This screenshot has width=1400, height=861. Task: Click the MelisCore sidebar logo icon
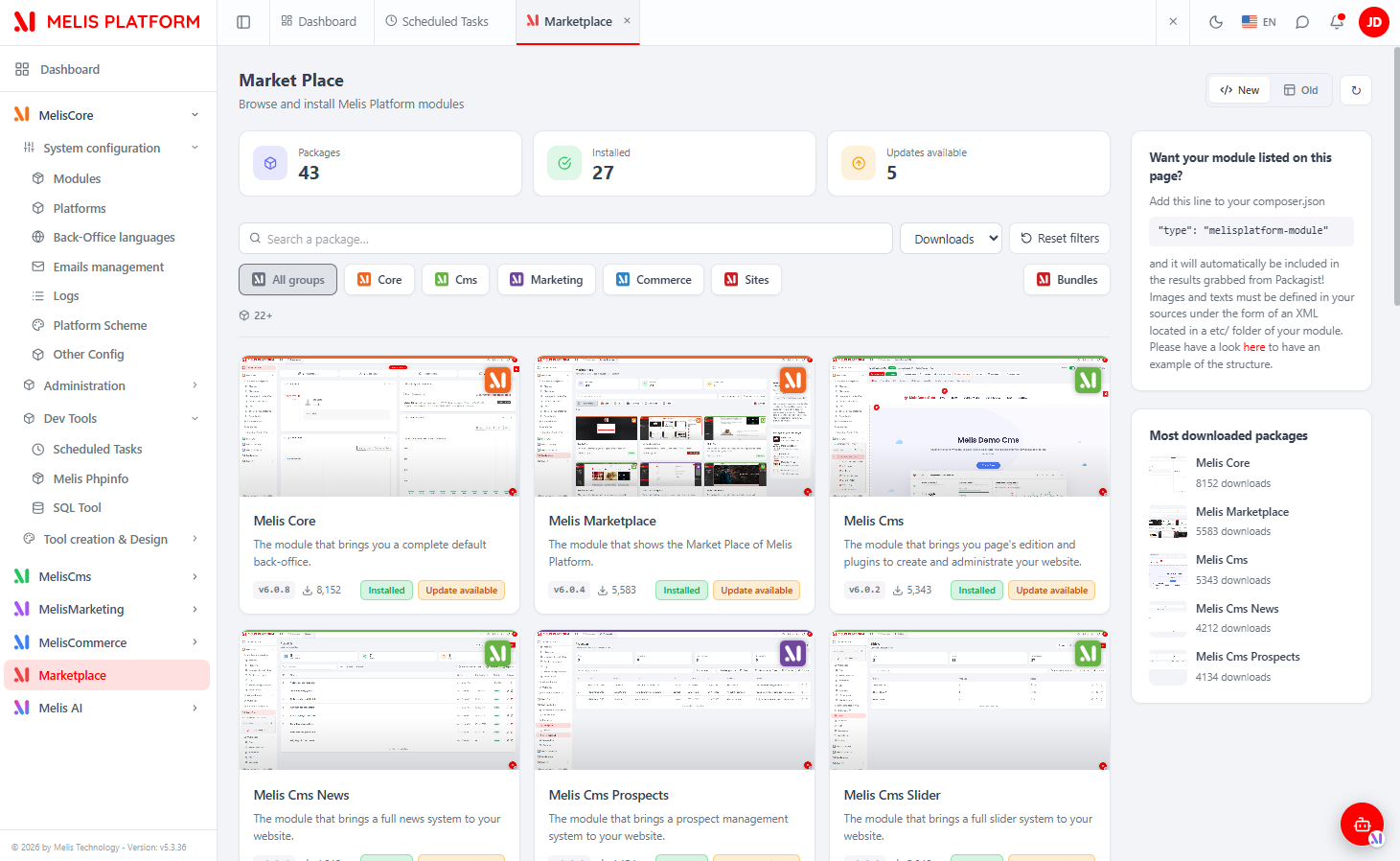[22, 115]
